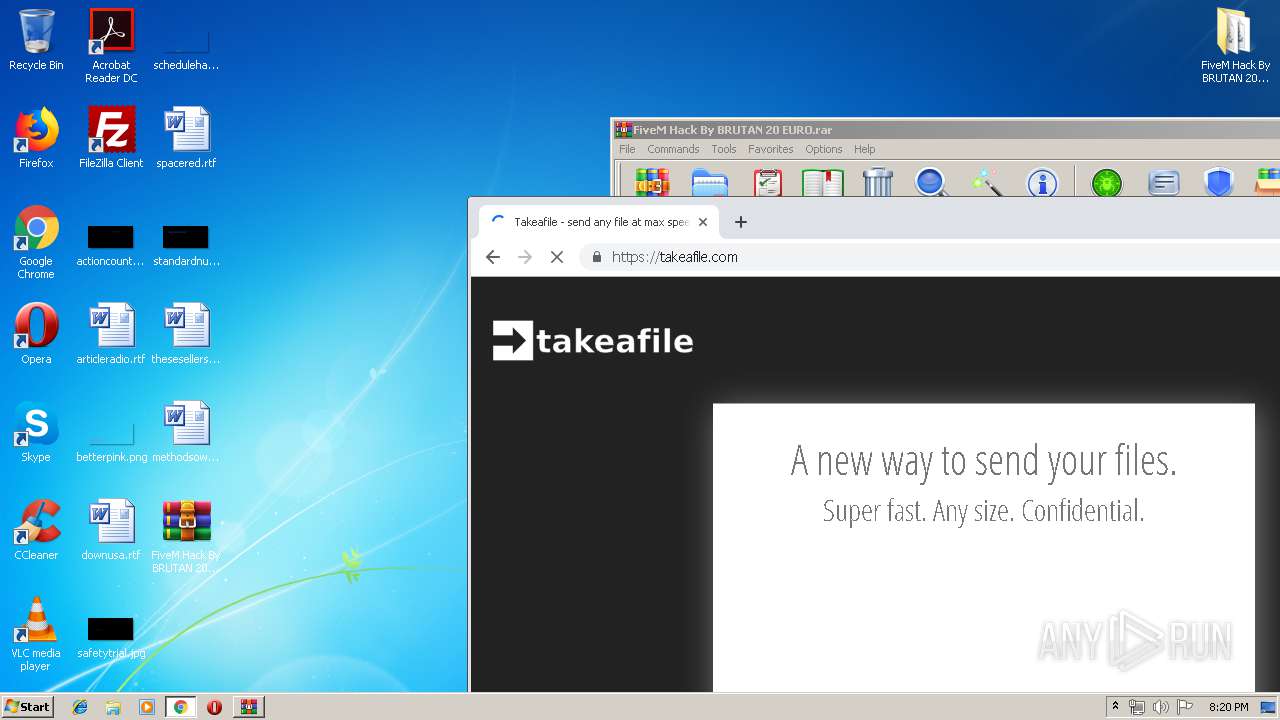
Task: Click the VirusScan green bug icon in WinRAR
Action: pyautogui.click(x=1107, y=182)
